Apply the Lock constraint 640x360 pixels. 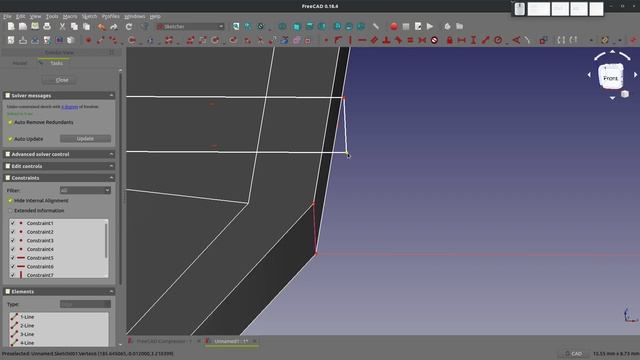[x=449, y=40]
